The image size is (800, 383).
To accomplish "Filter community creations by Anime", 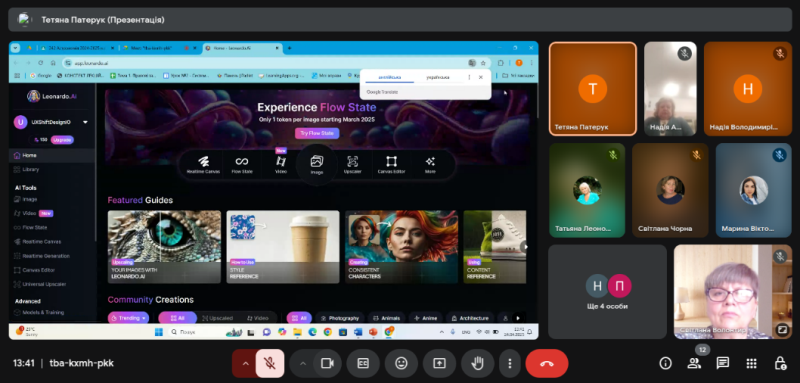I will 426,318.
